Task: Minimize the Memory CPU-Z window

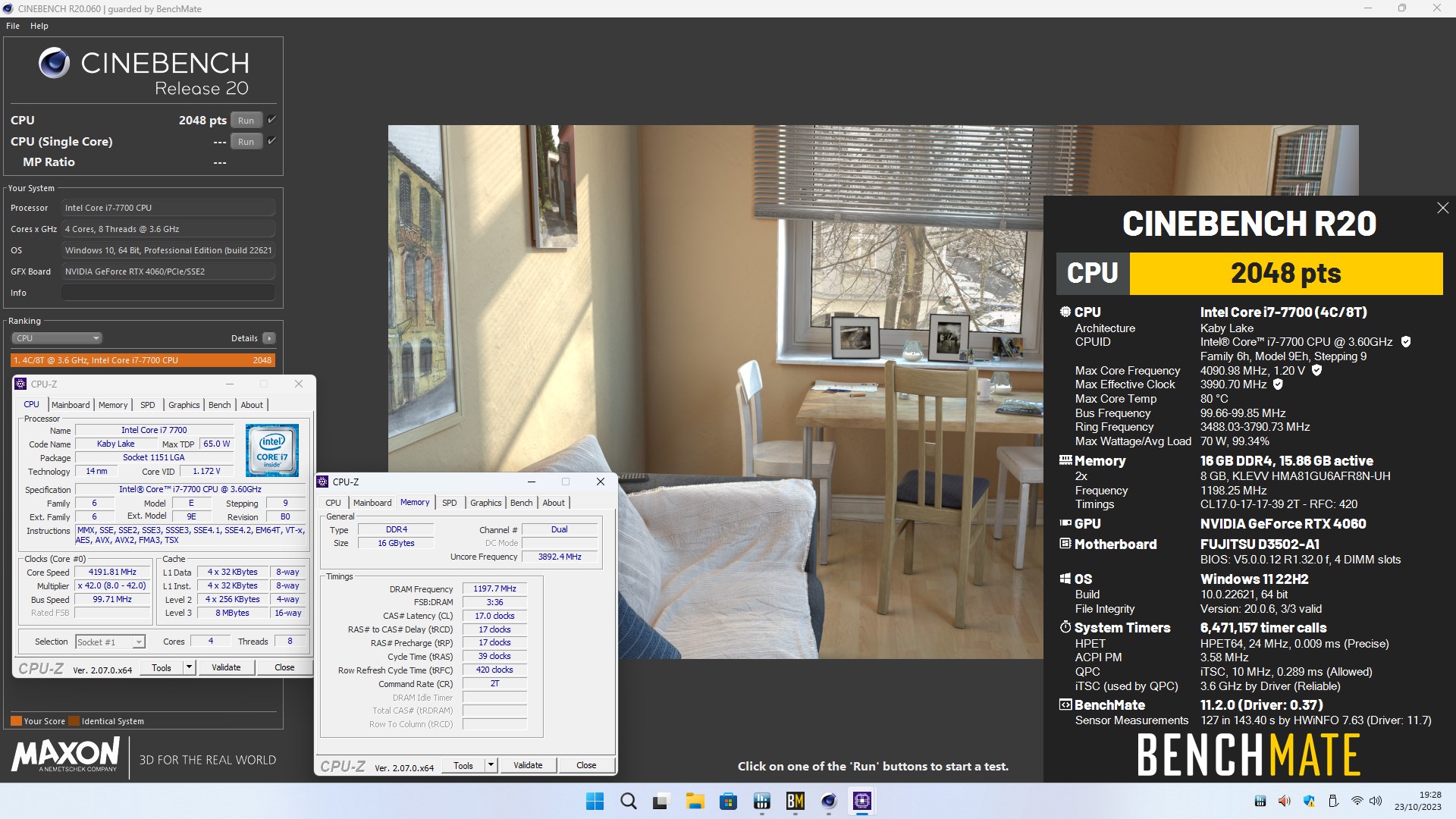Action: click(532, 482)
